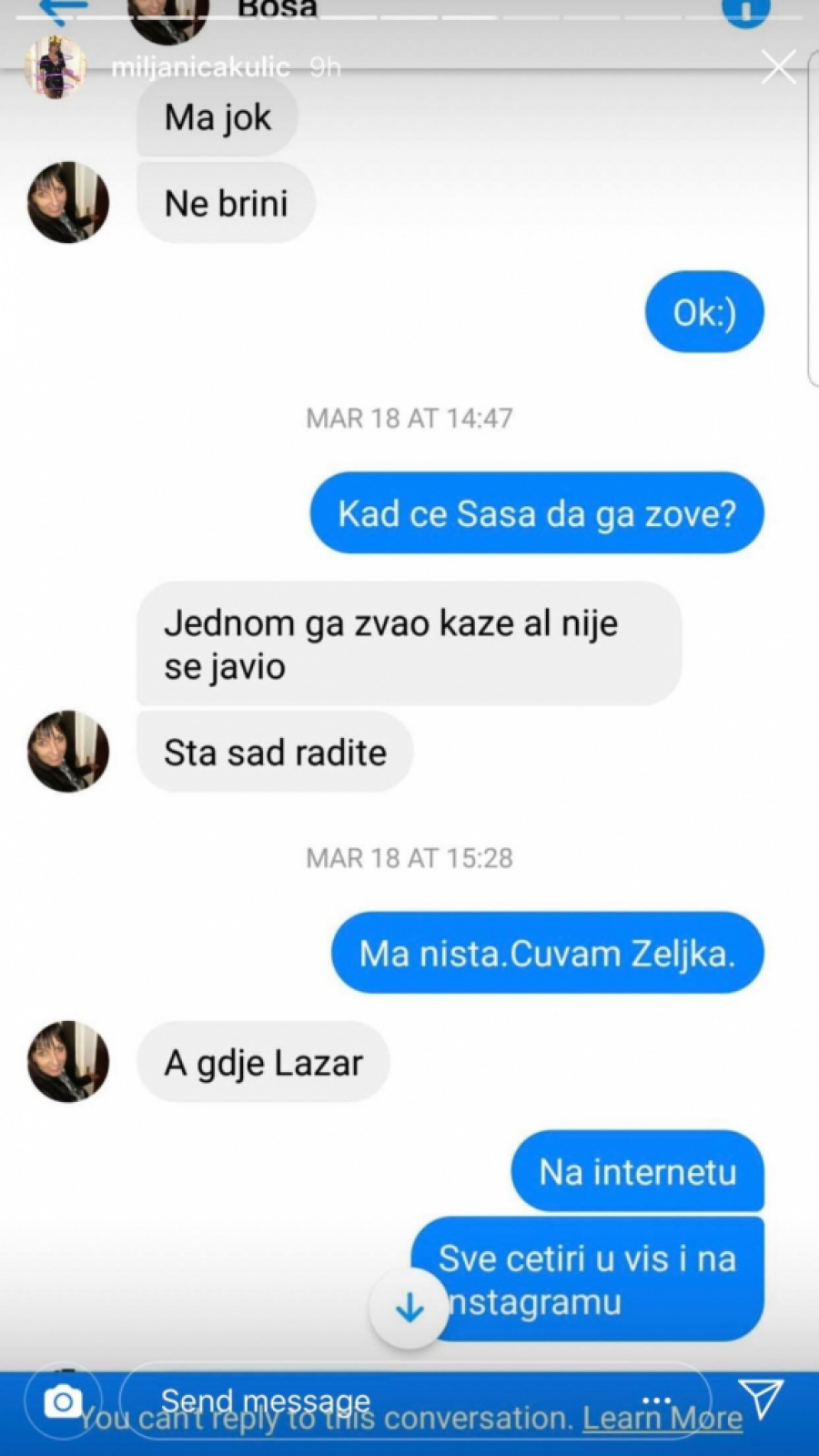Tap the avatar next to Ne brini
Viewport: 819px width, 1456px height.
click(x=68, y=202)
